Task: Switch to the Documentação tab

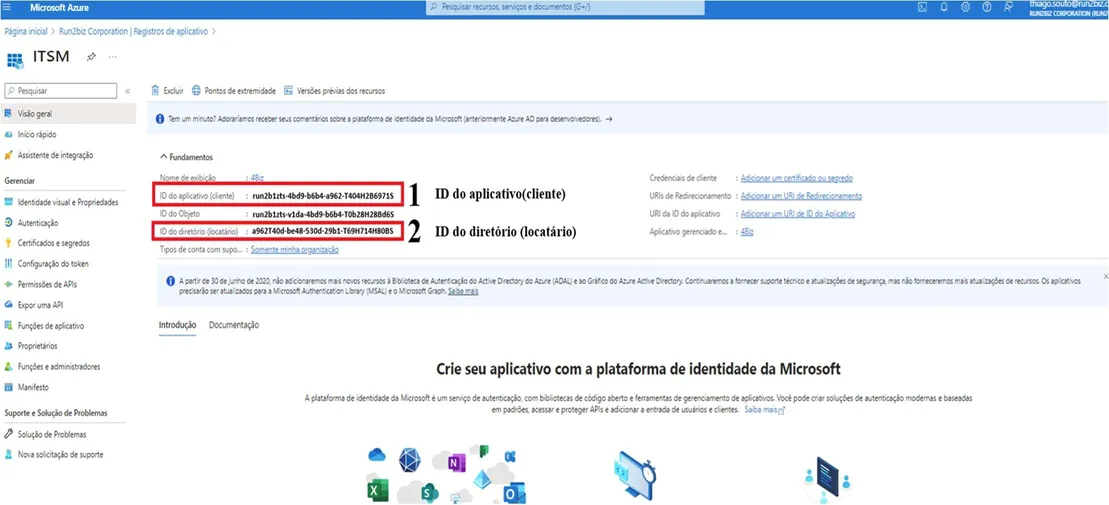Action: [234, 325]
